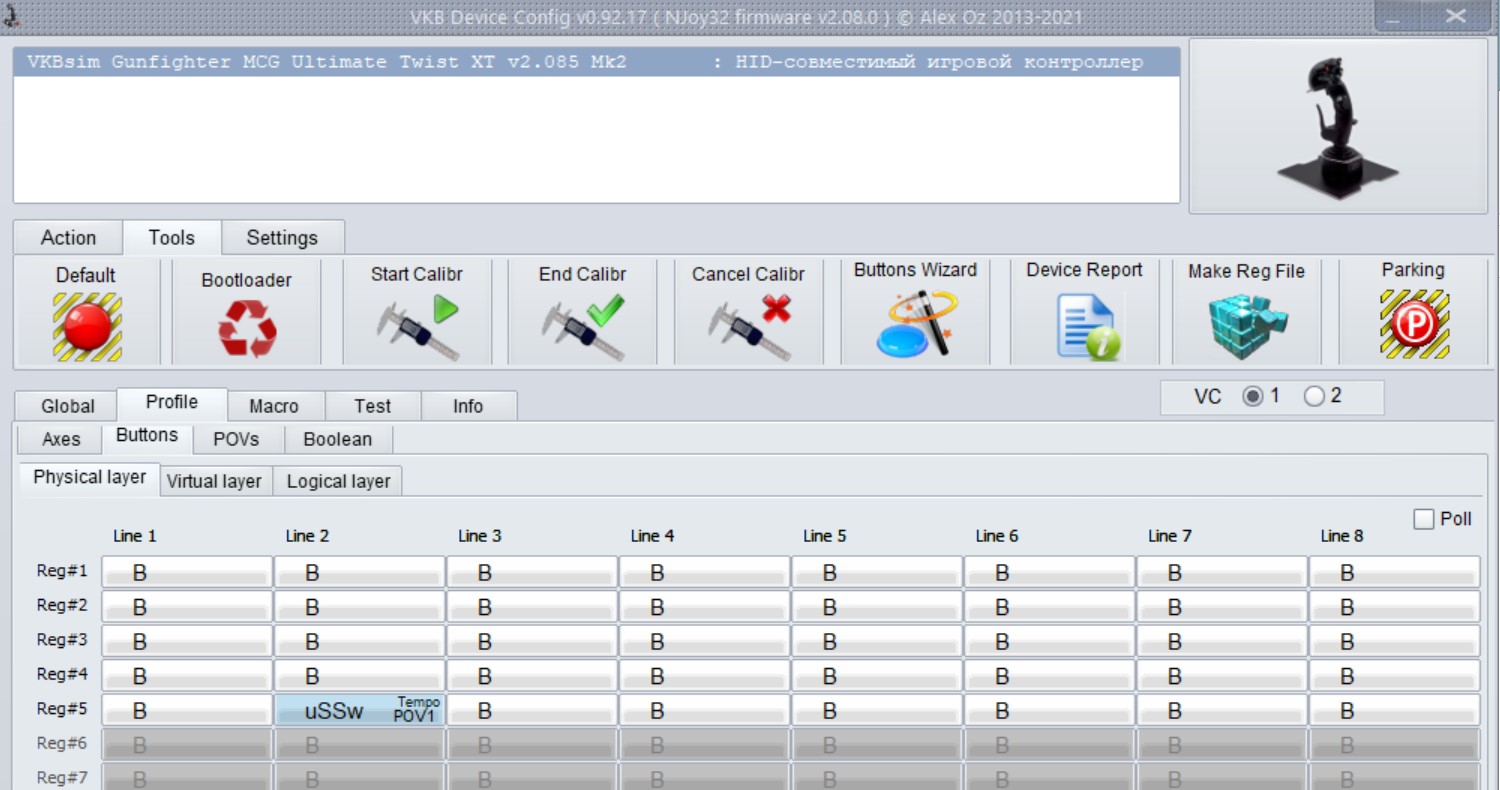
Task: Click the Reg#5 row label
Action: coord(62,709)
